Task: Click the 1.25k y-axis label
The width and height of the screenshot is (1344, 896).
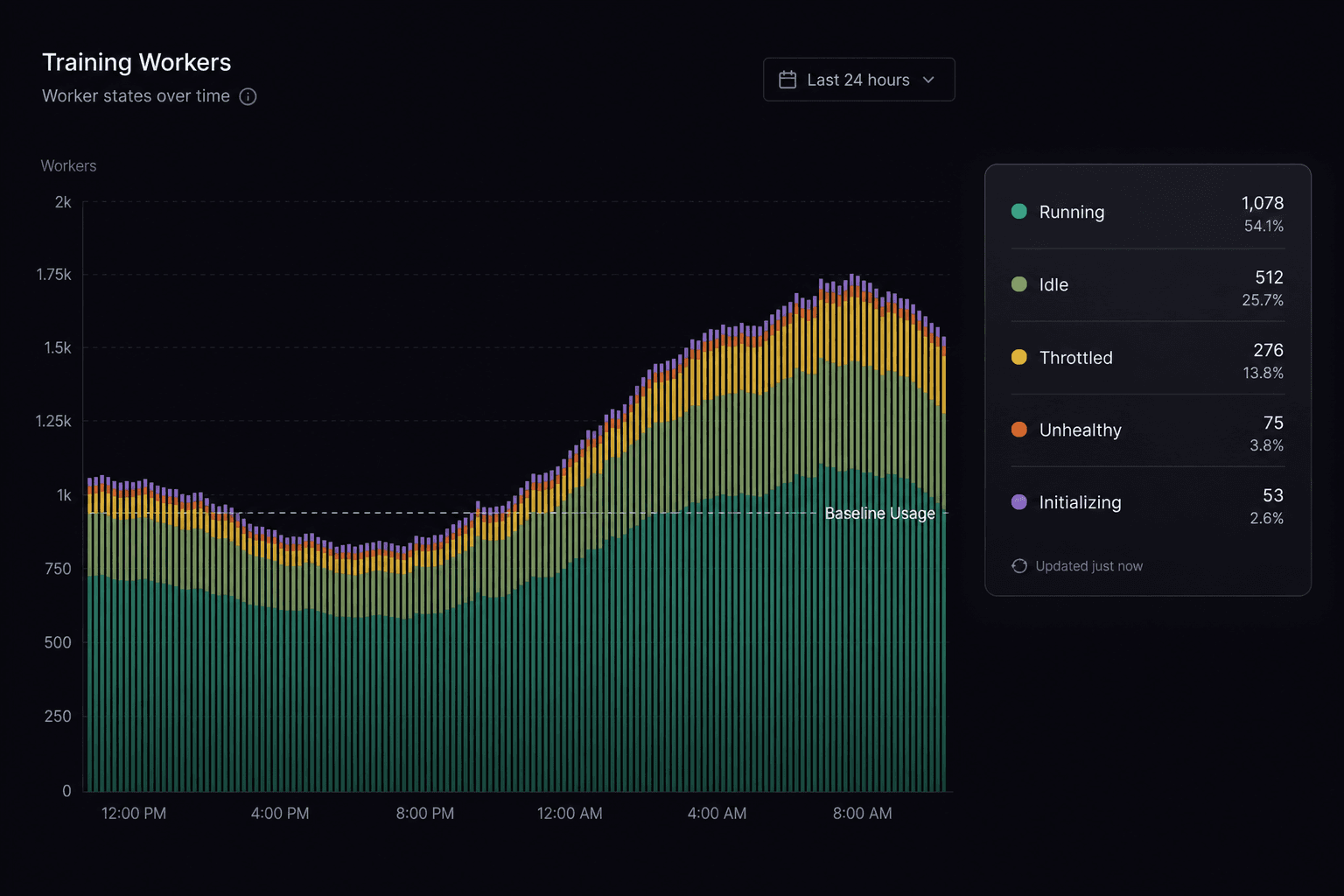Action: click(53, 422)
